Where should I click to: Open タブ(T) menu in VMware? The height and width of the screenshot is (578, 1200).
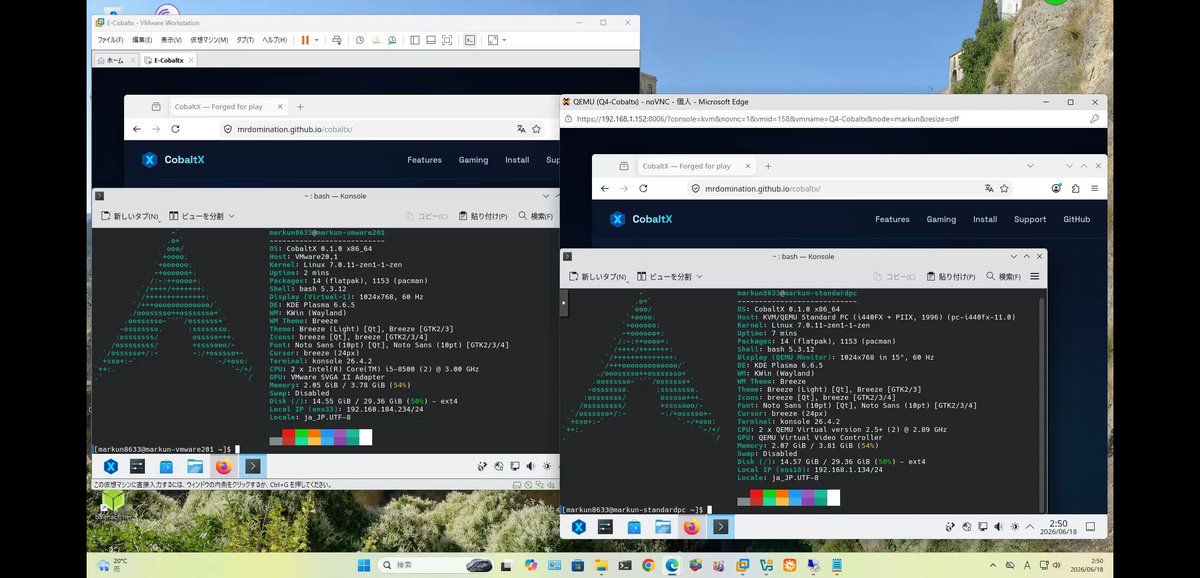point(245,40)
